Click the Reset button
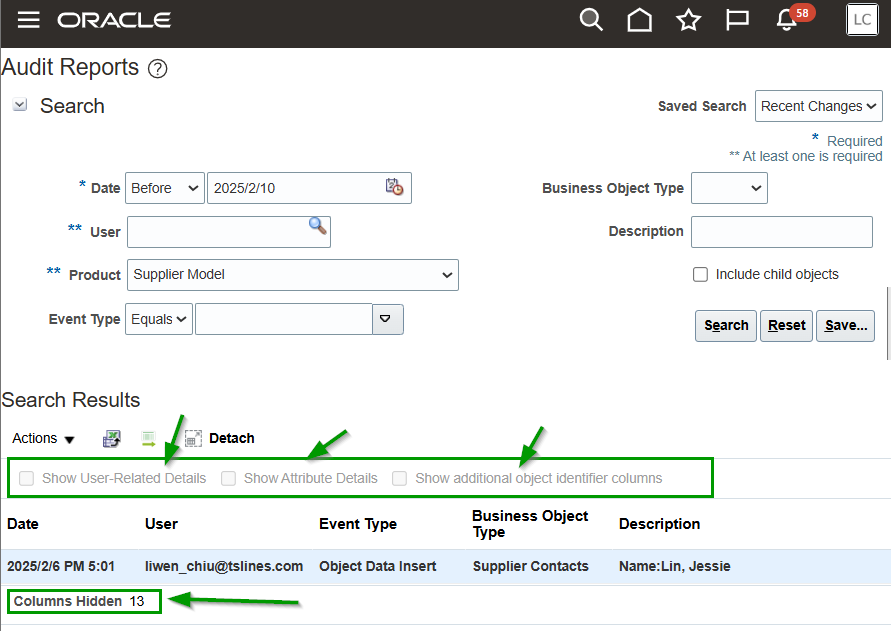 786,326
